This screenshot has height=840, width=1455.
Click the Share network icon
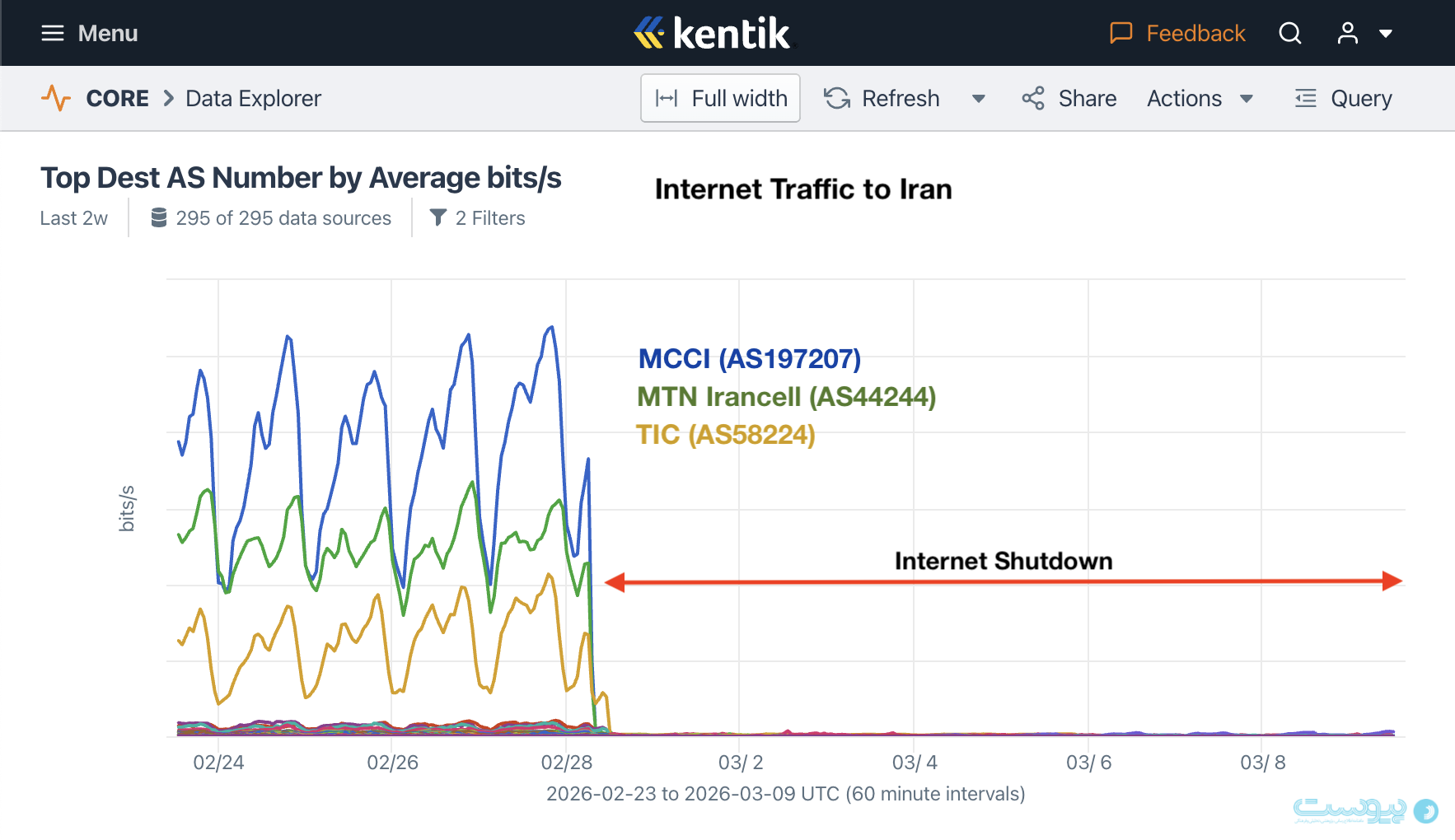1033,98
